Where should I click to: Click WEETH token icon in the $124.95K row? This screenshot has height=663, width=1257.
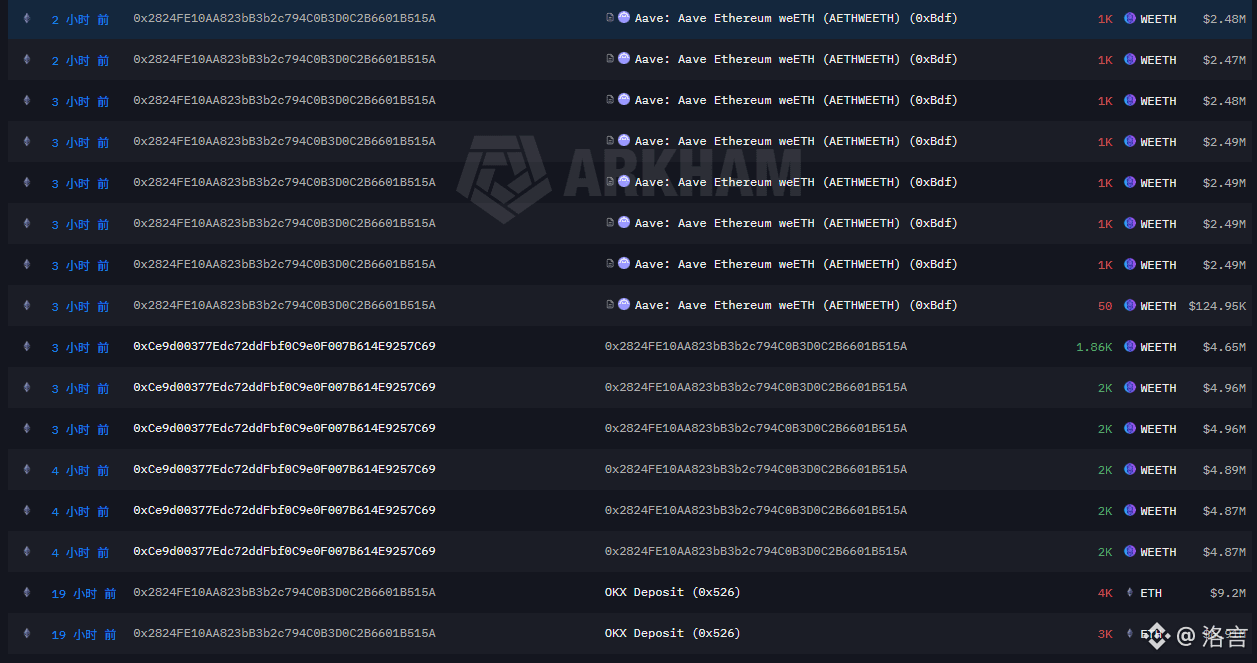click(x=1130, y=306)
